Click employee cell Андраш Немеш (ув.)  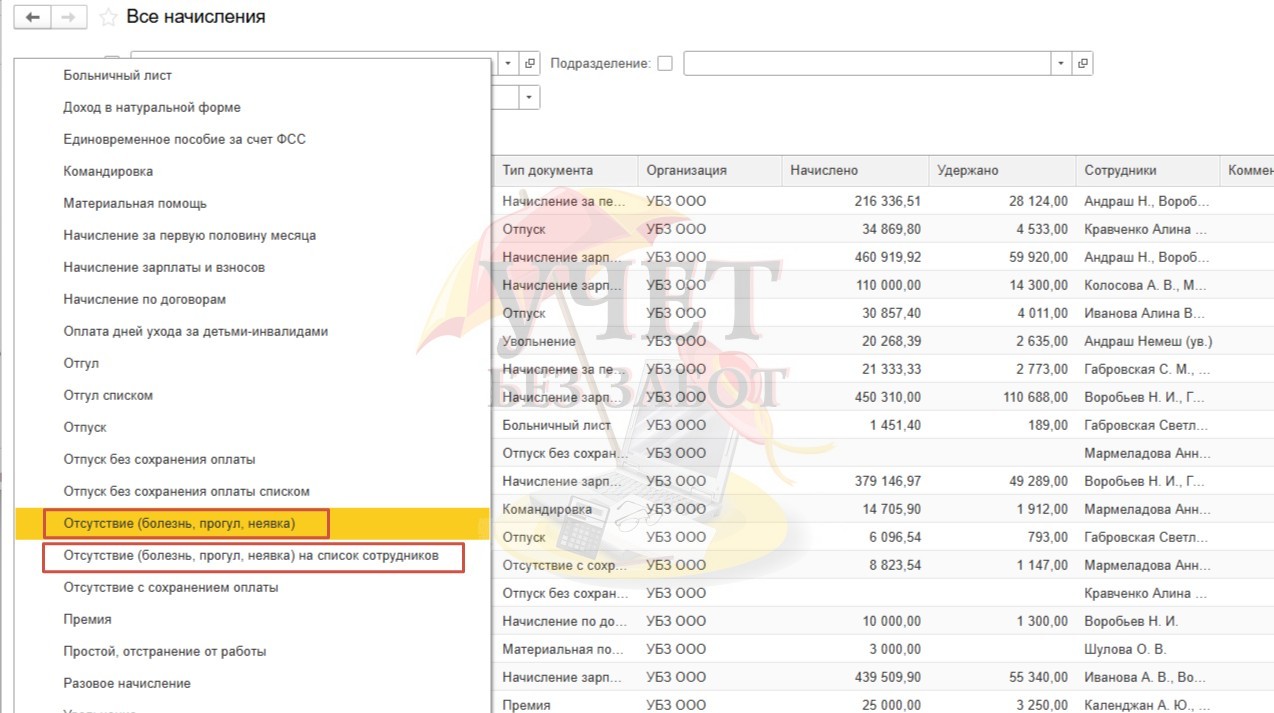point(1148,341)
